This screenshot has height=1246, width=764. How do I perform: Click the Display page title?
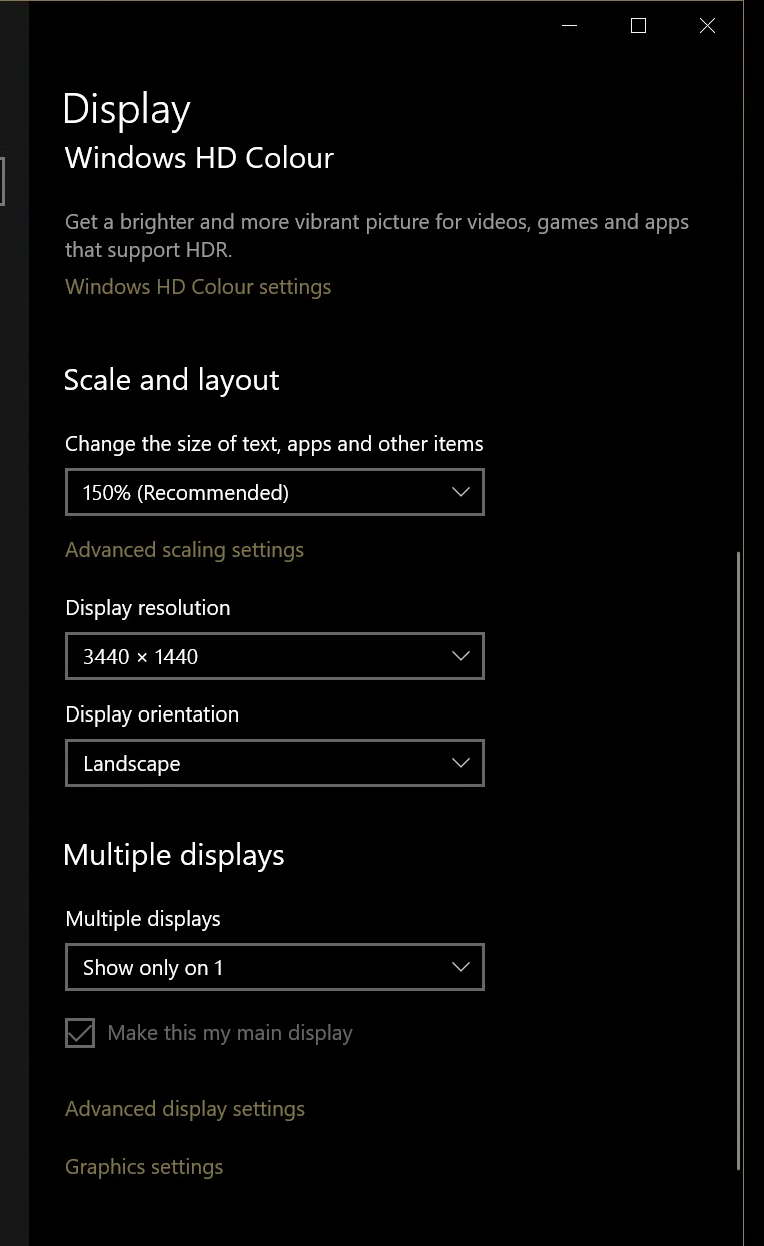coord(126,109)
